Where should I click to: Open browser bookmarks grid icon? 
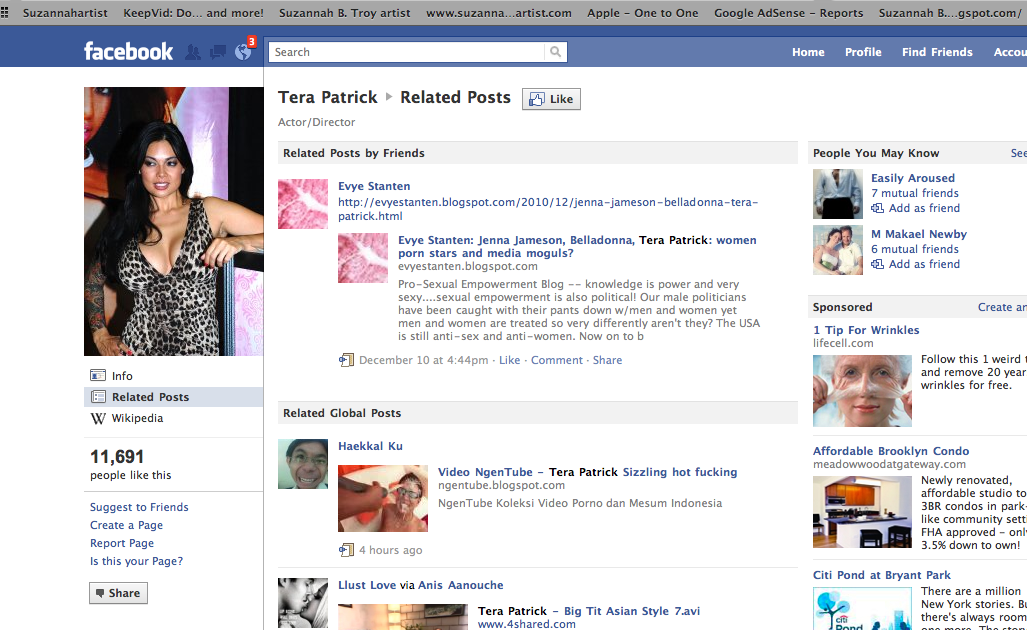(x=5, y=12)
